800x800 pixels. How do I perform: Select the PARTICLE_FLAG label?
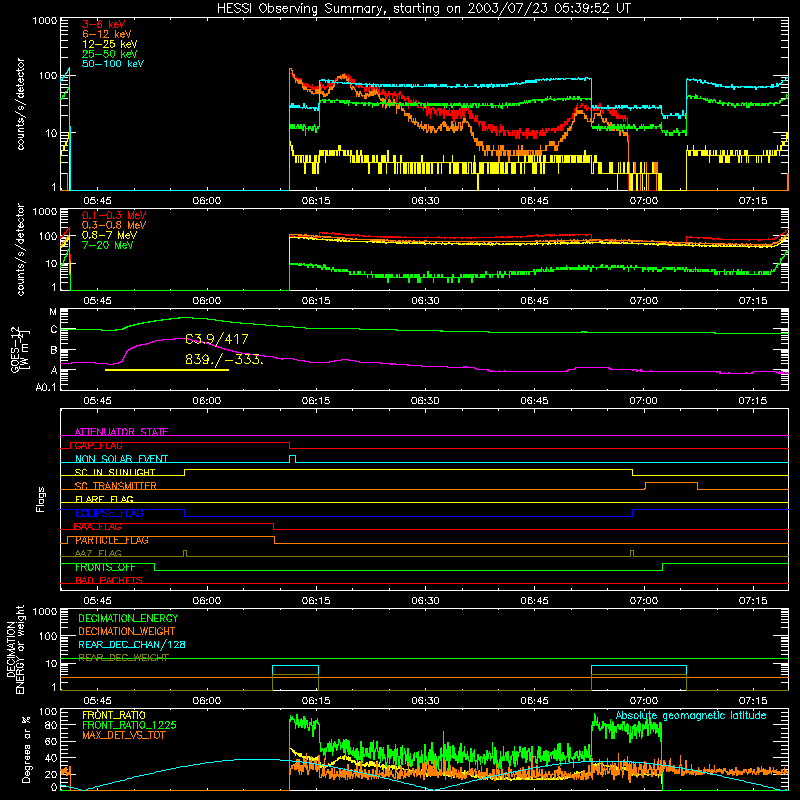[112, 540]
